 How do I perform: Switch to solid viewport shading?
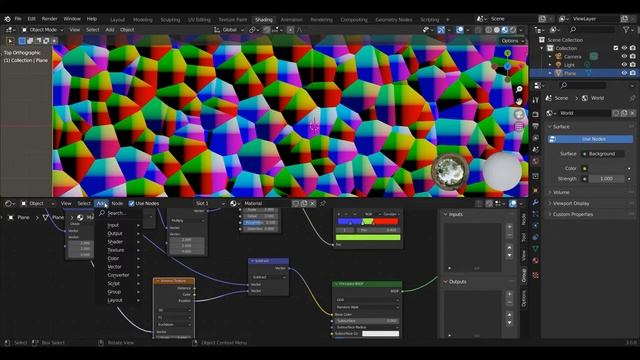pyautogui.click(x=497, y=30)
